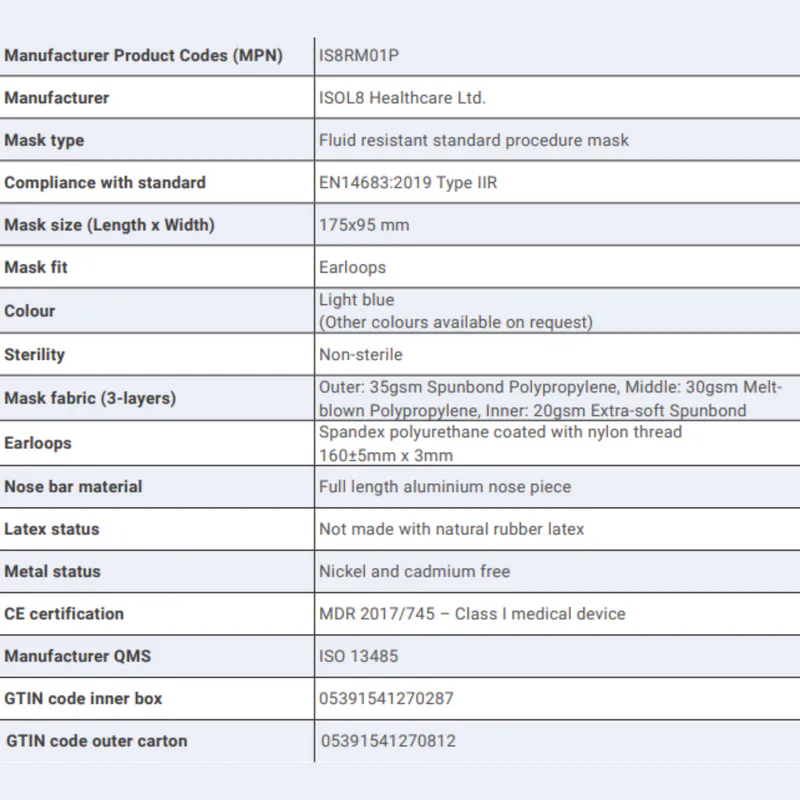Select the Compliance with standard label

pos(105,183)
